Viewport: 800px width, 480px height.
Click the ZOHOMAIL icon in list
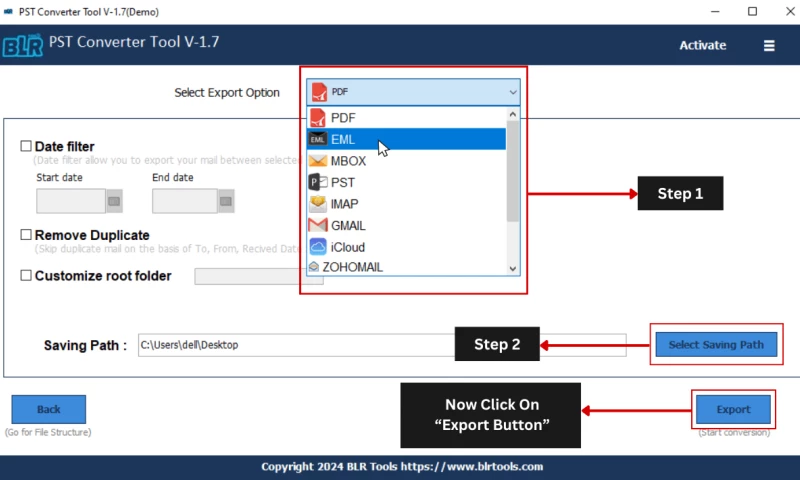(x=314, y=267)
